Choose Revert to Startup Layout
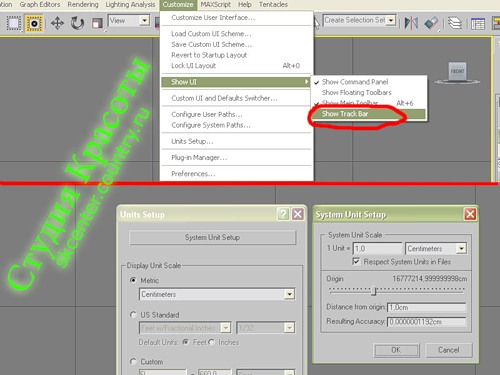The image size is (500, 375). [237, 55]
